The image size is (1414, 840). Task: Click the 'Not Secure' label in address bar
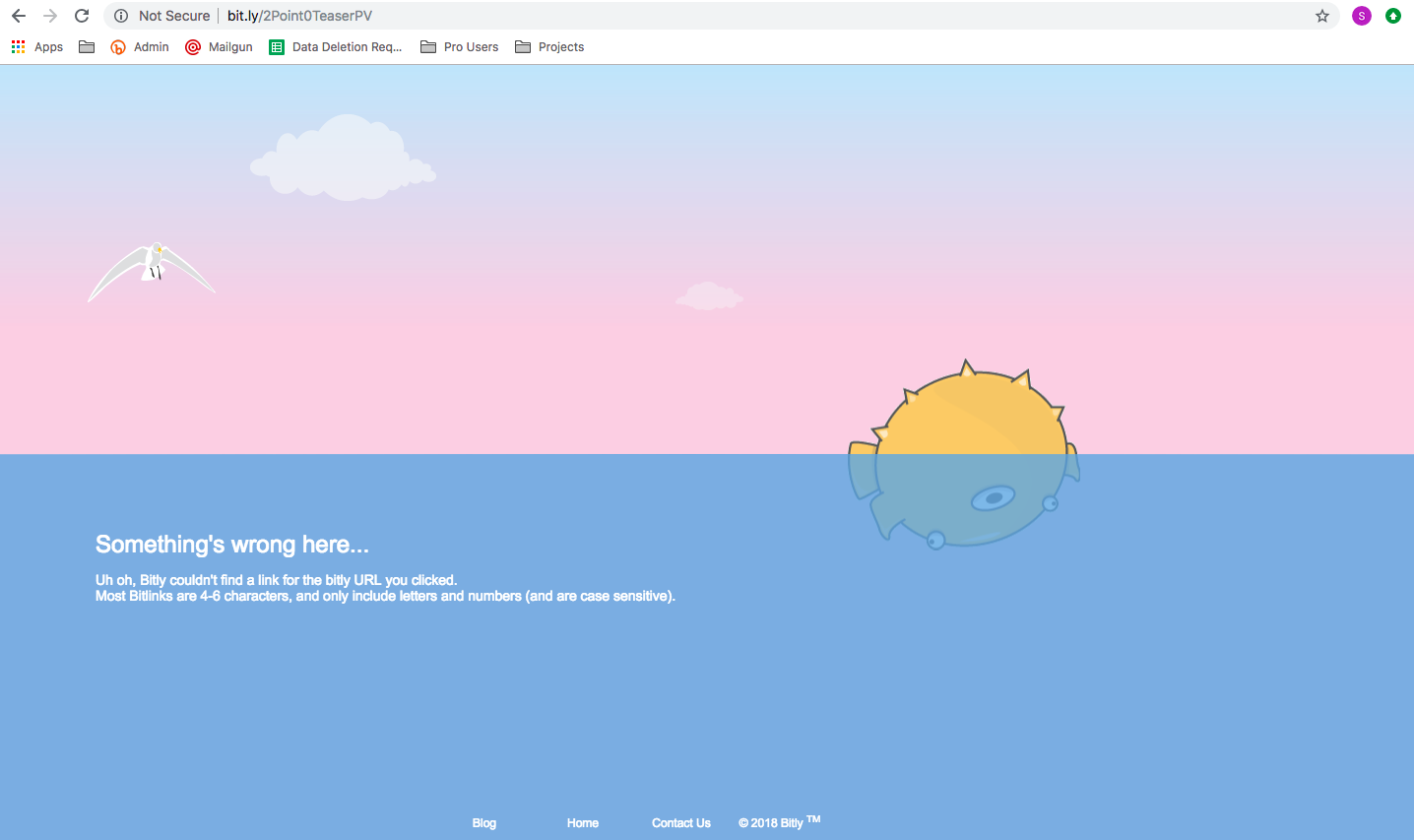coord(174,16)
